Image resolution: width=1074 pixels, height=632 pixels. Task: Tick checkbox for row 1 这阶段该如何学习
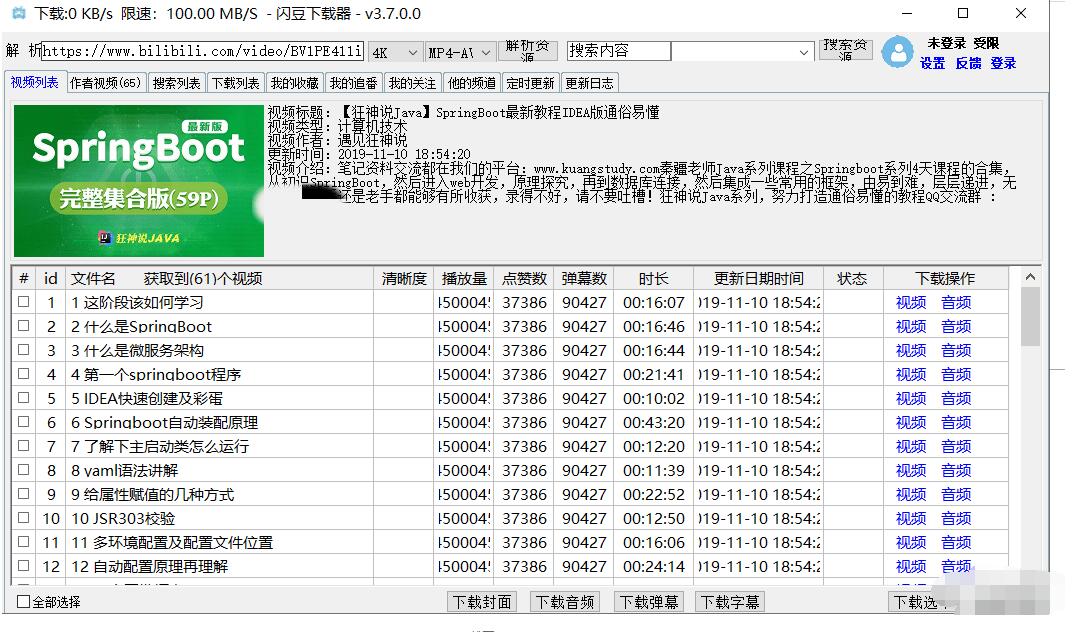click(24, 301)
